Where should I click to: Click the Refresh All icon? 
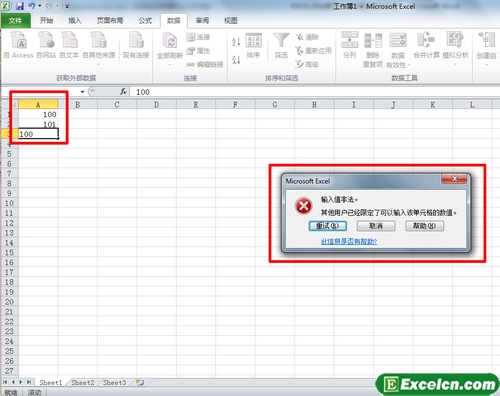coord(170,41)
